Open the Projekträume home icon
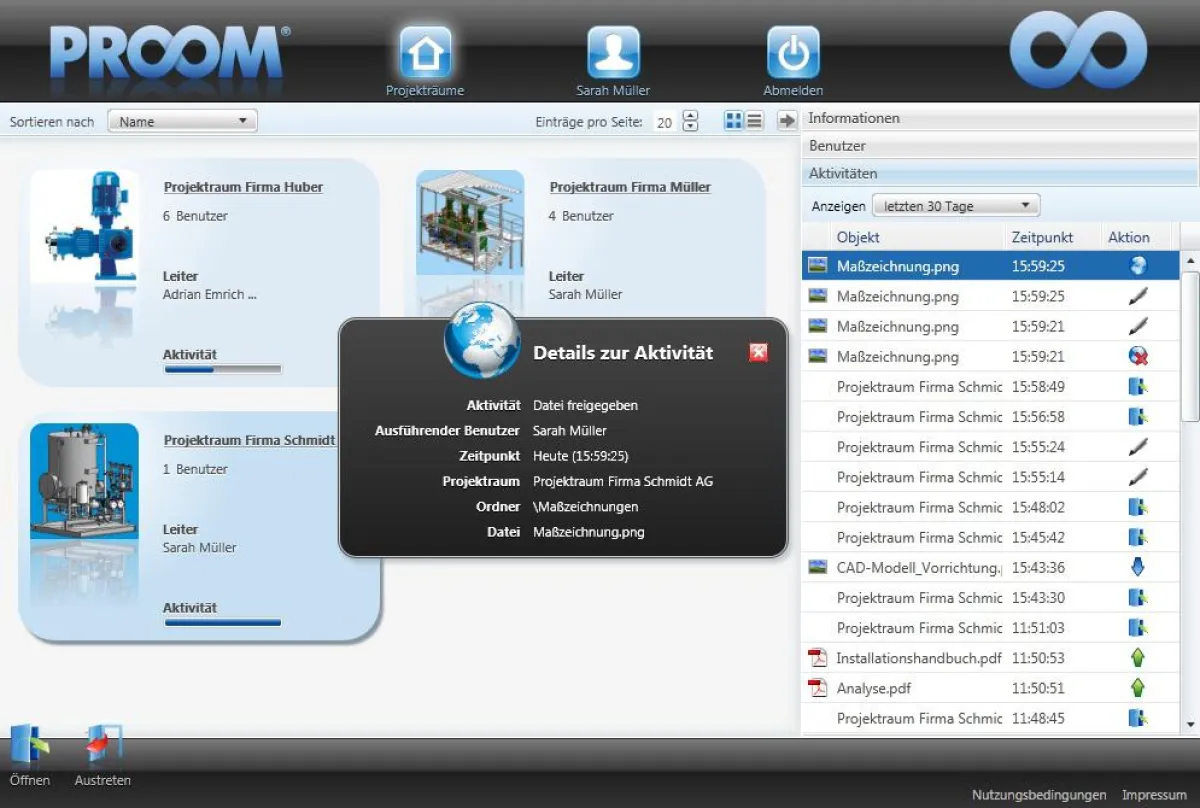1200x808 pixels. (x=425, y=54)
